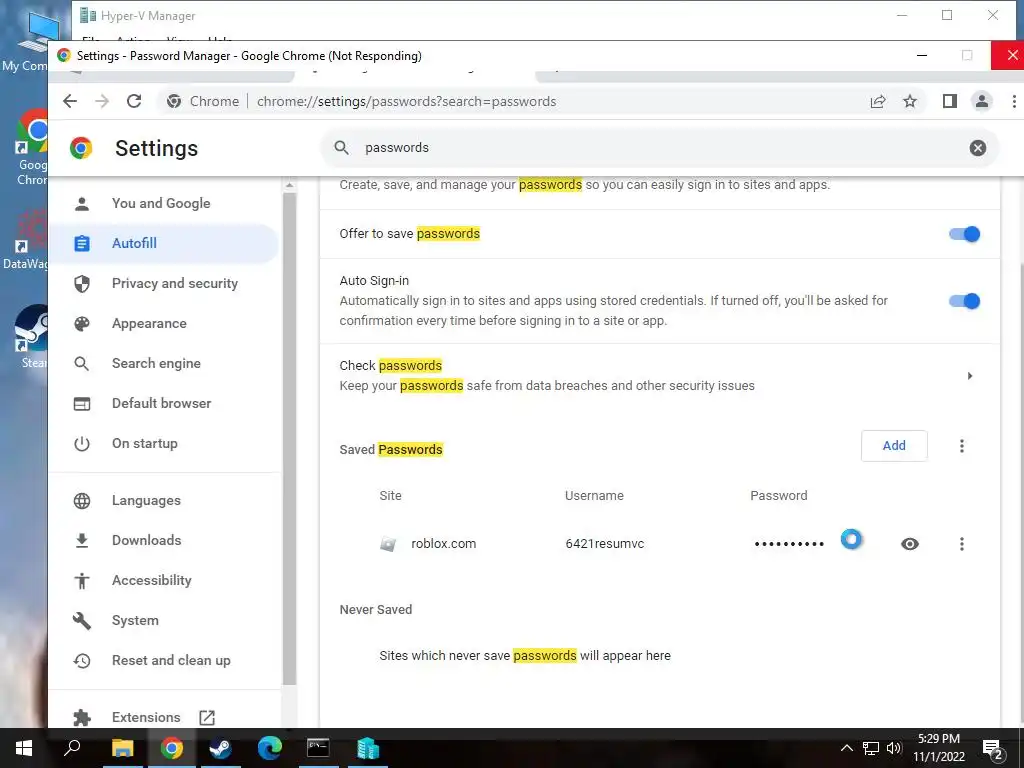Open Saved Passwords three-dot menu
Image resolution: width=1024 pixels, height=768 pixels.
[x=961, y=446]
